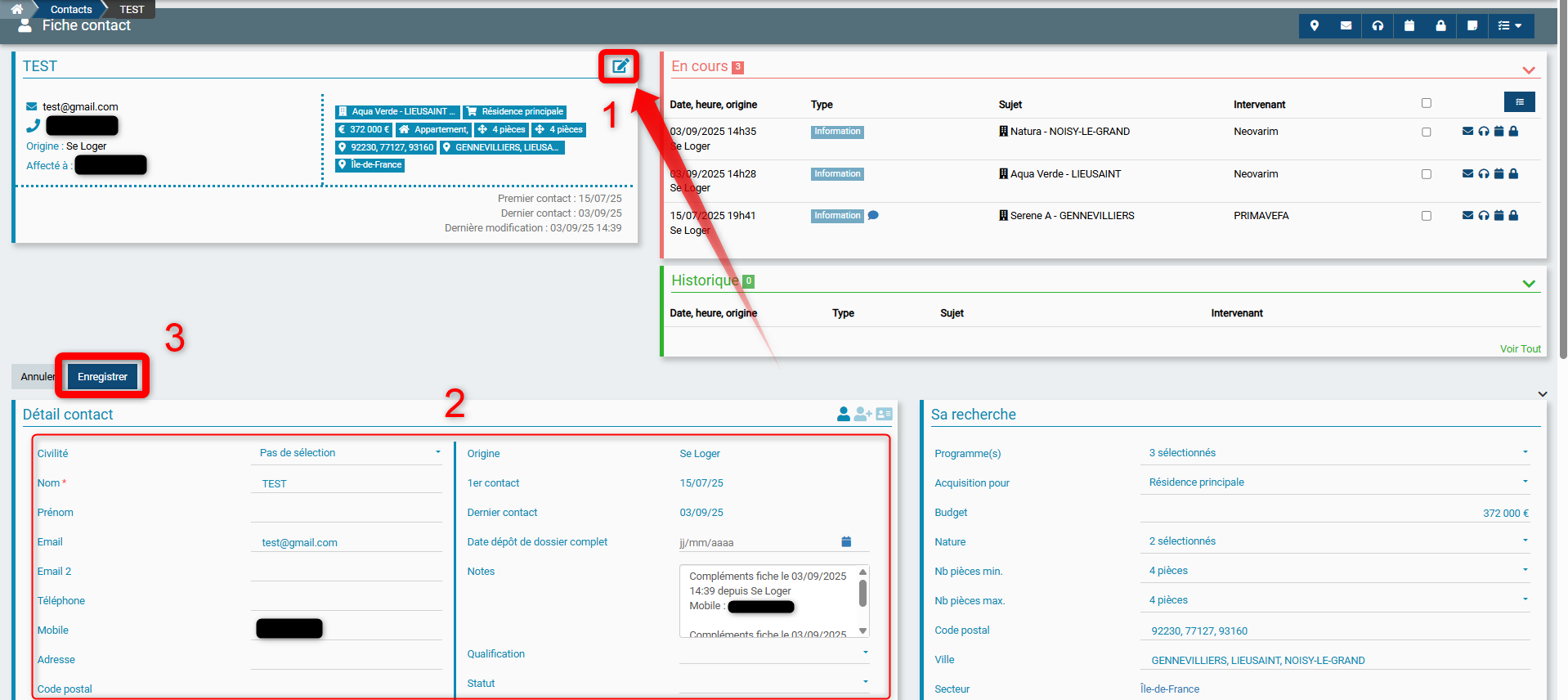Image resolution: width=1568 pixels, height=700 pixels.
Task: Click the map pin icon in top toolbar
Action: tap(1315, 26)
